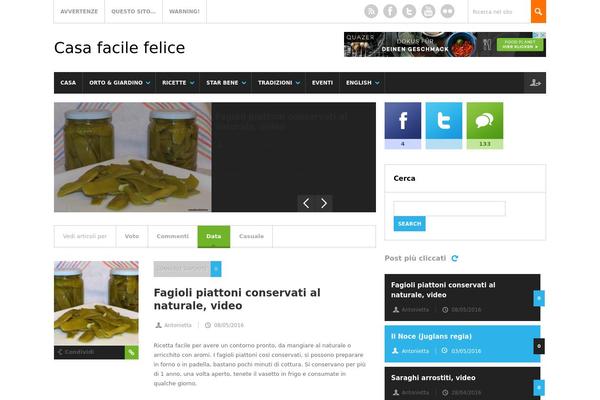The image size is (600, 400).
Task: Select the Casuale sorting tab
Action: tap(251, 236)
